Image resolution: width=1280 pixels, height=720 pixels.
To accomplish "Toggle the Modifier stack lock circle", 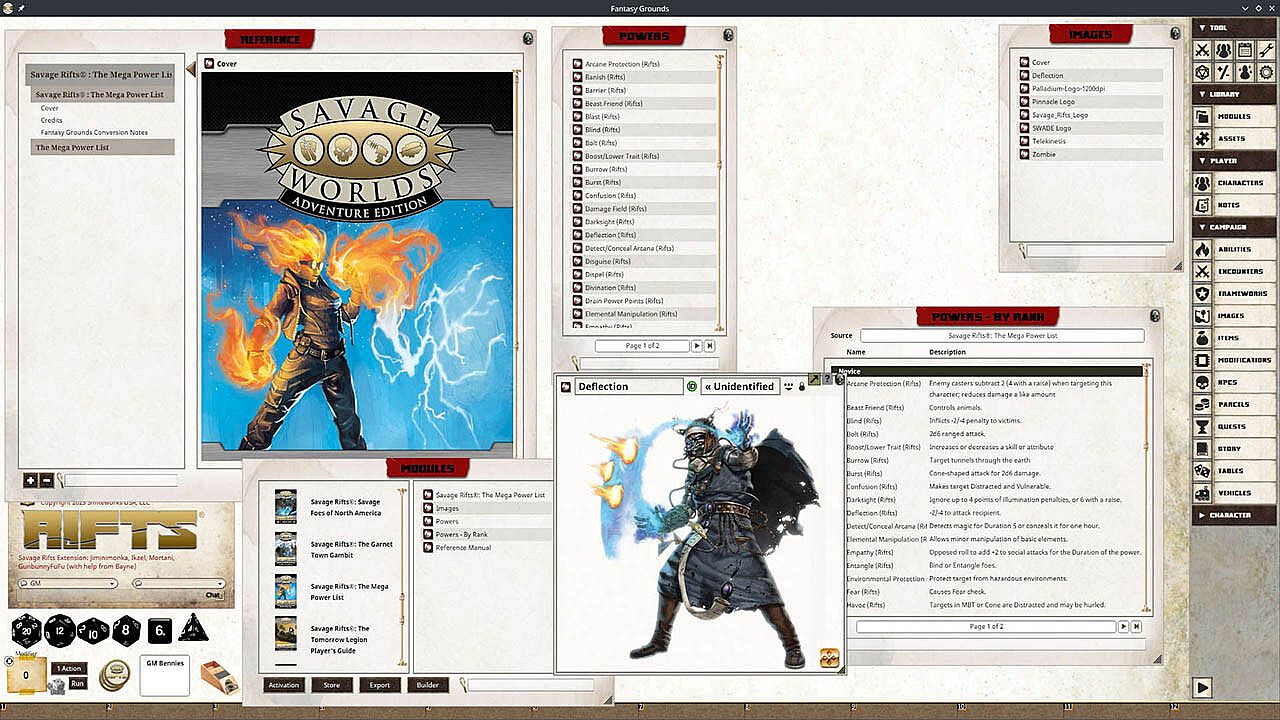I will 10,661.
